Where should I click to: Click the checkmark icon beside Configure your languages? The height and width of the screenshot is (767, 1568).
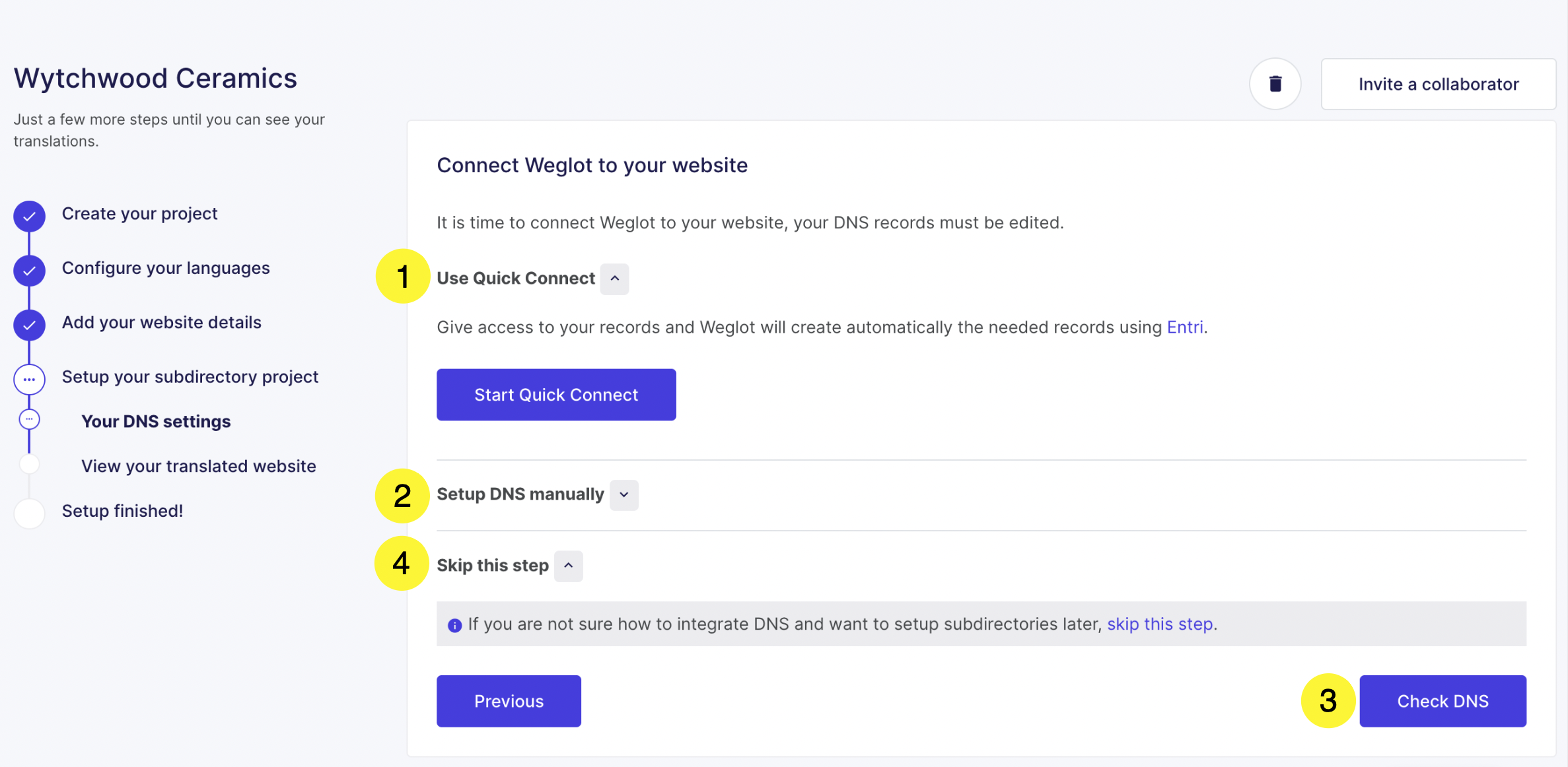[29, 271]
